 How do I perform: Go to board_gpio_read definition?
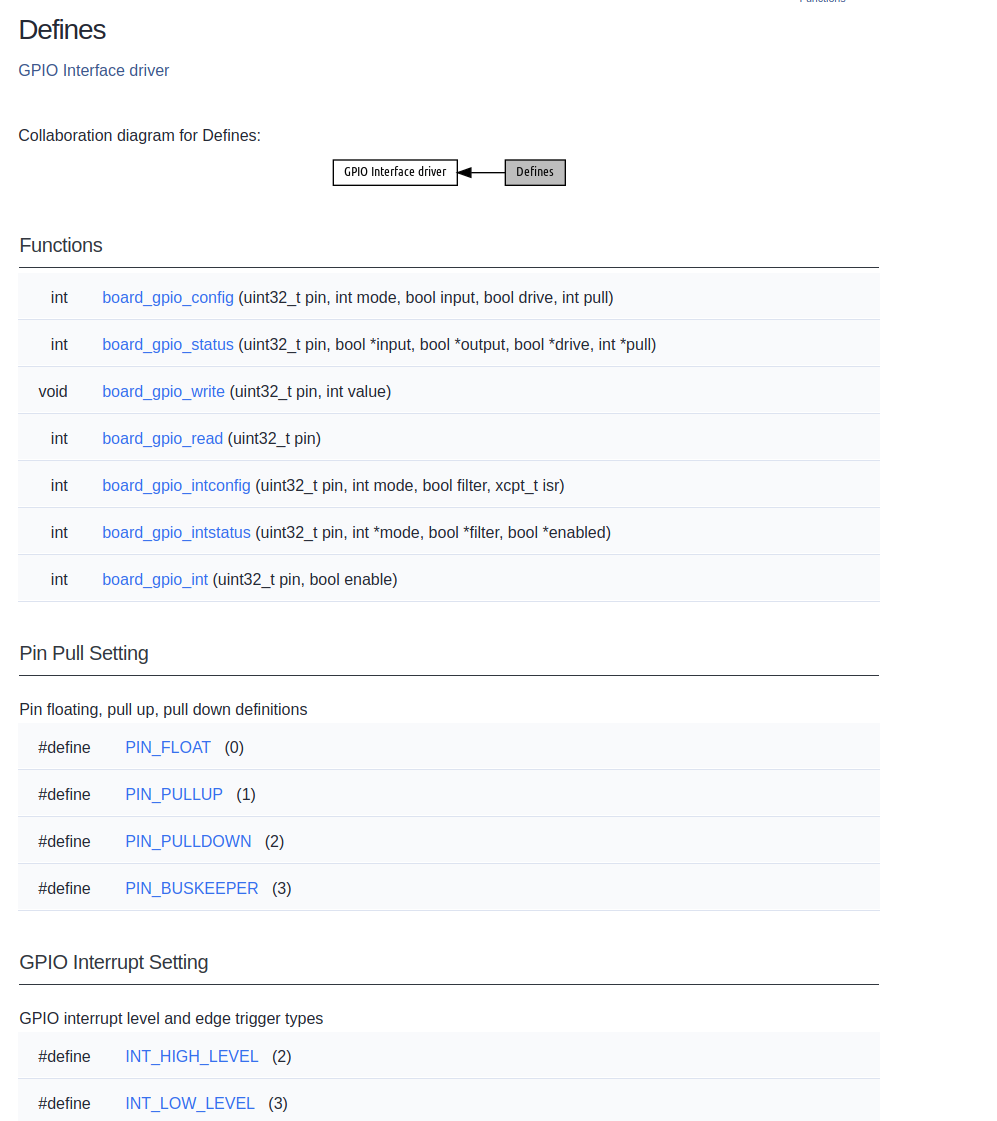(162, 439)
